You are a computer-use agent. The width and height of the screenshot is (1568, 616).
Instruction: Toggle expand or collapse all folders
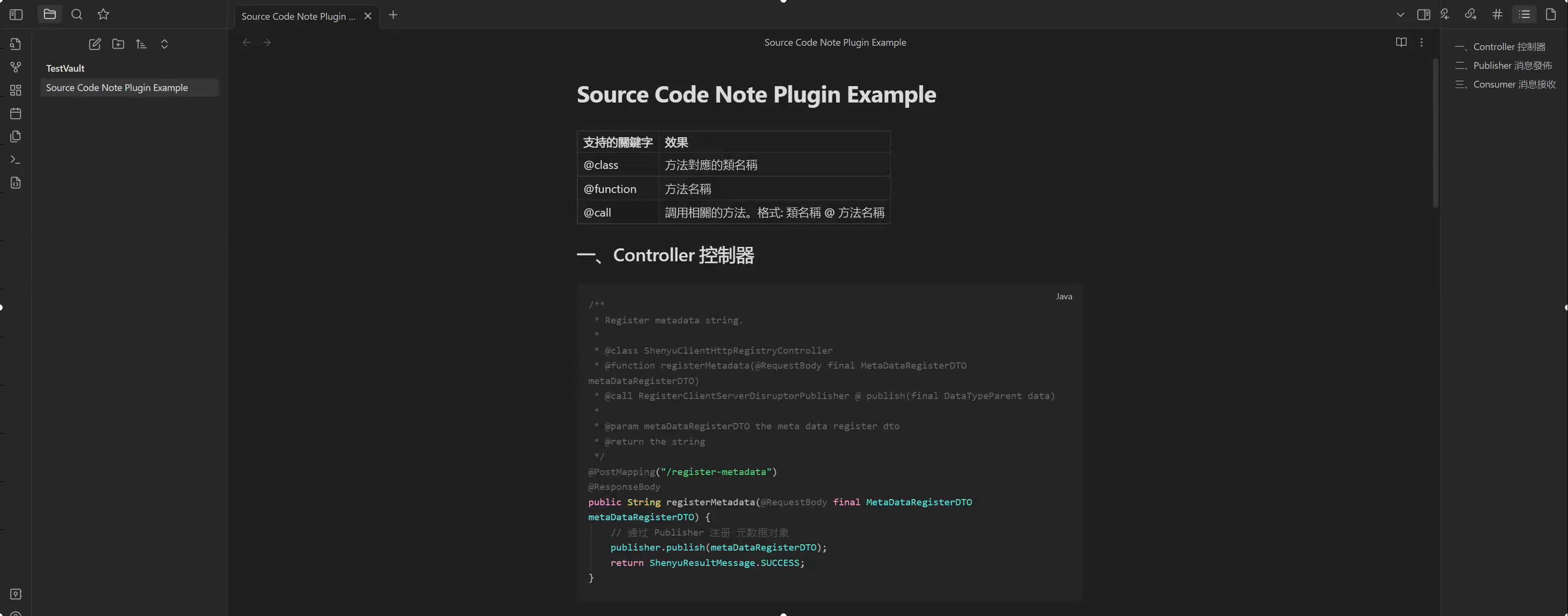click(164, 44)
